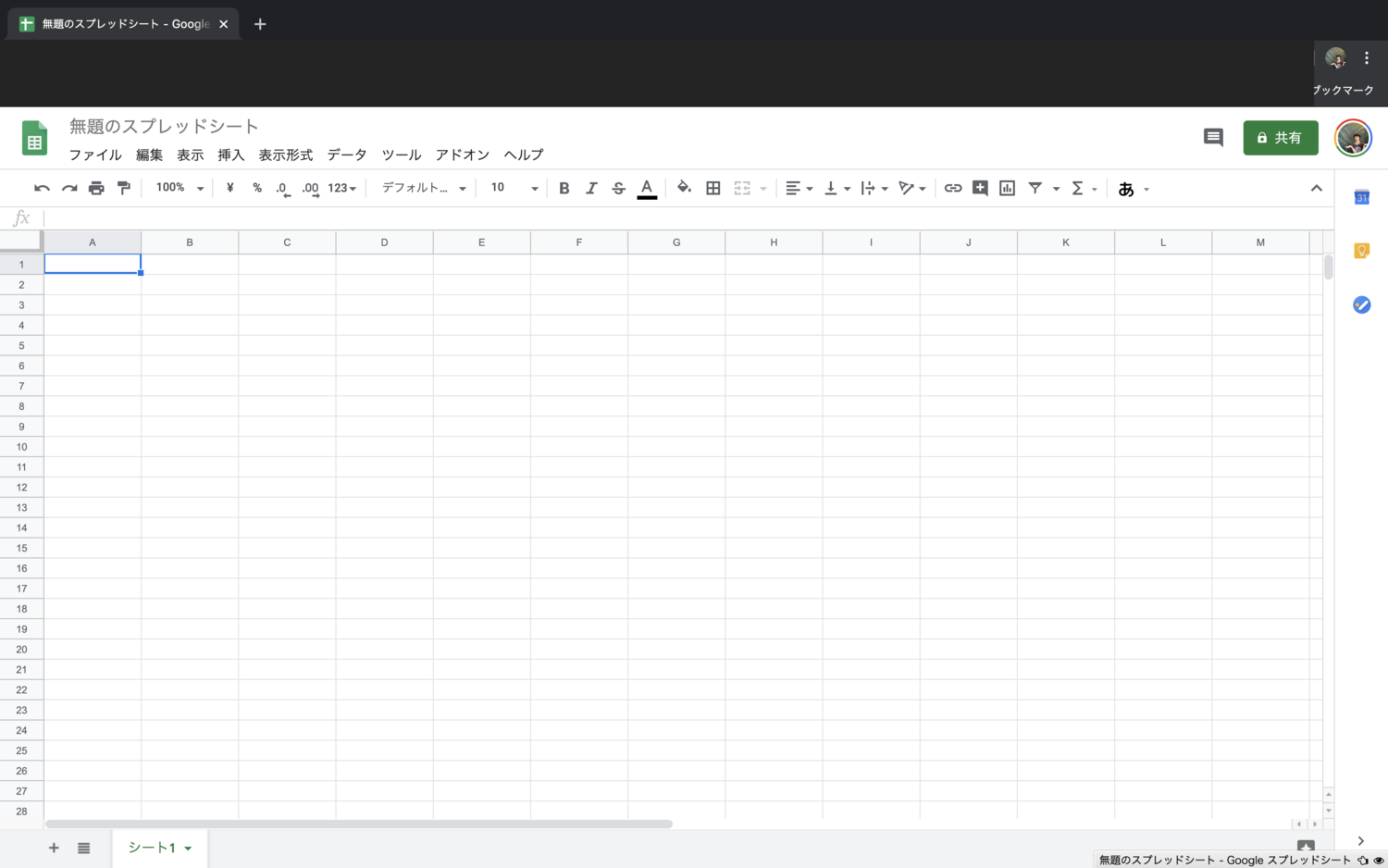
Task: Open a new browser tab
Action: tap(260, 24)
